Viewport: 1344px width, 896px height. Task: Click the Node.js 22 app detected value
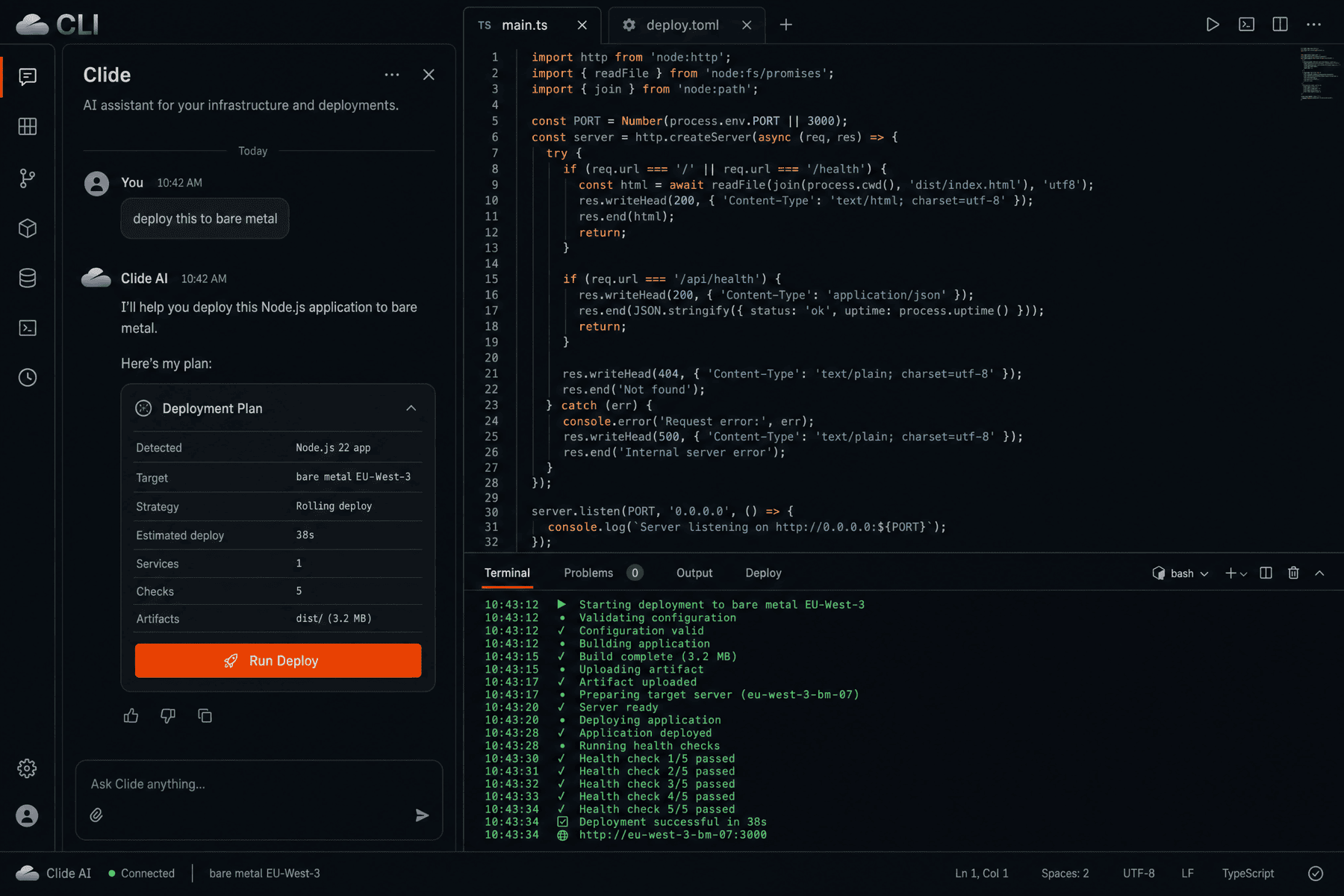[333, 448]
